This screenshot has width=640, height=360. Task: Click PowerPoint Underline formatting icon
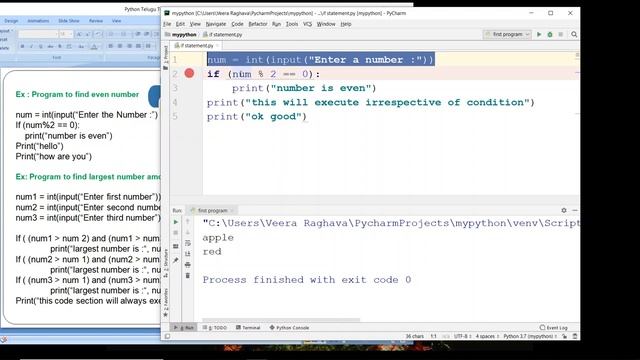pos(40,47)
